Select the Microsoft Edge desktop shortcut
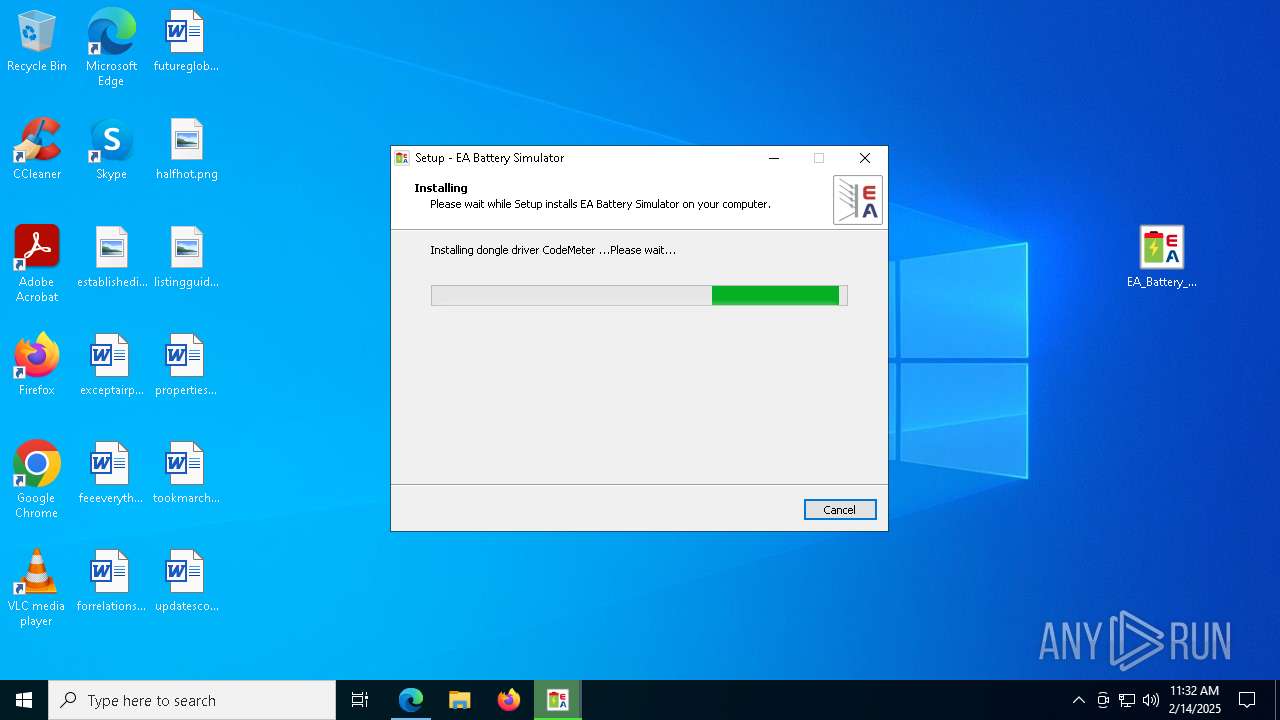This screenshot has width=1280, height=720. point(111,48)
